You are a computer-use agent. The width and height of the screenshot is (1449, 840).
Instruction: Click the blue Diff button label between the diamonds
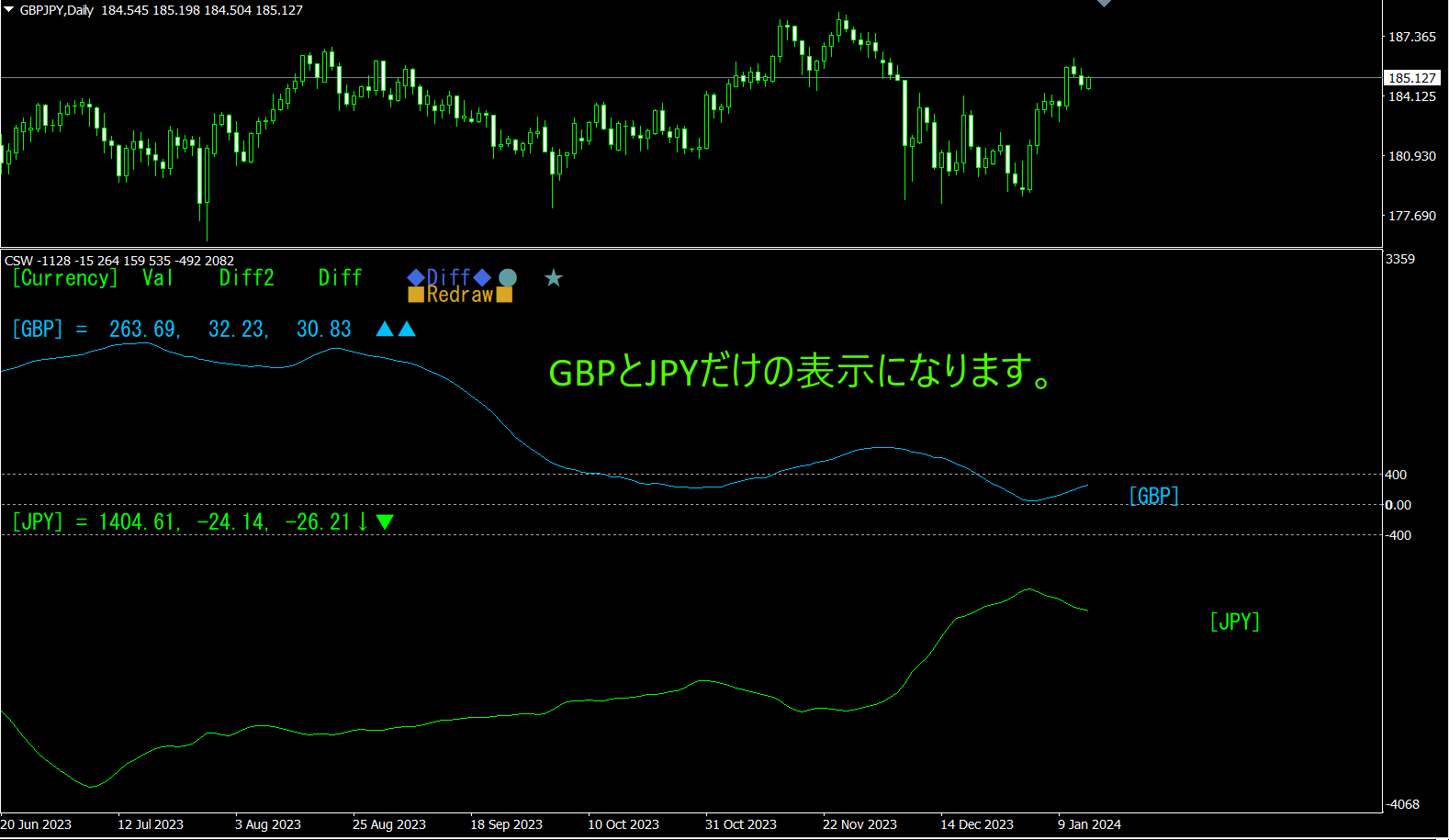(x=449, y=277)
